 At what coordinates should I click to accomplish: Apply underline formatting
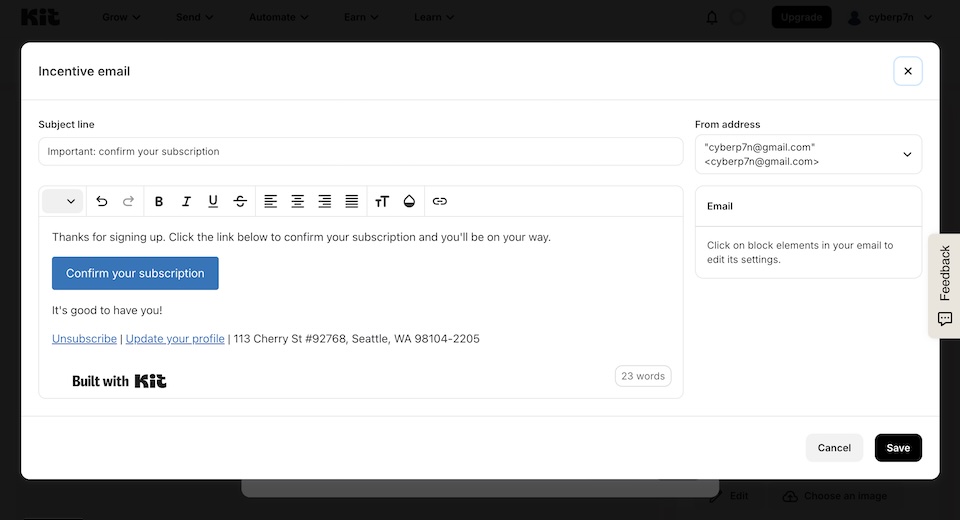click(213, 201)
